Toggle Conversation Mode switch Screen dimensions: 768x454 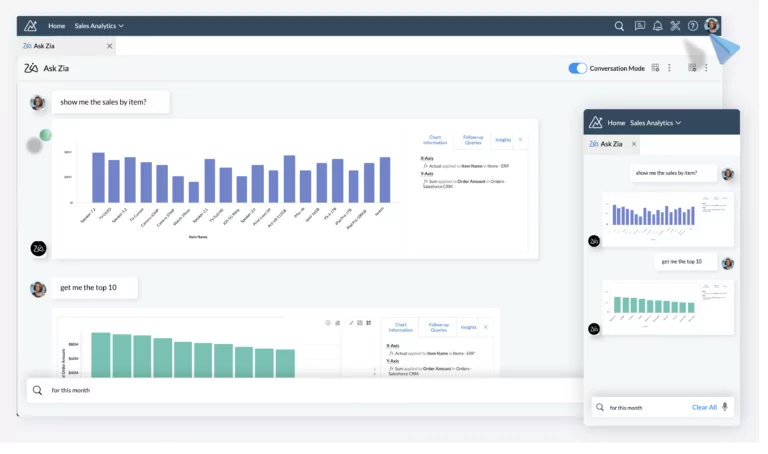click(x=577, y=68)
